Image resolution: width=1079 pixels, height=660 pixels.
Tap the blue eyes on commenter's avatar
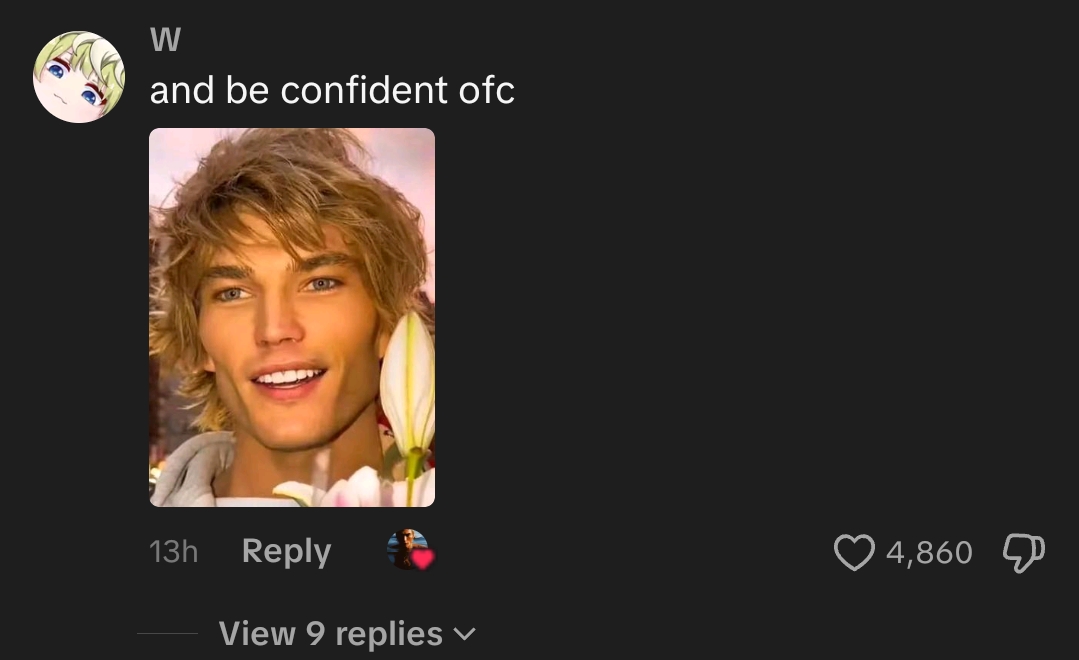(72, 83)
